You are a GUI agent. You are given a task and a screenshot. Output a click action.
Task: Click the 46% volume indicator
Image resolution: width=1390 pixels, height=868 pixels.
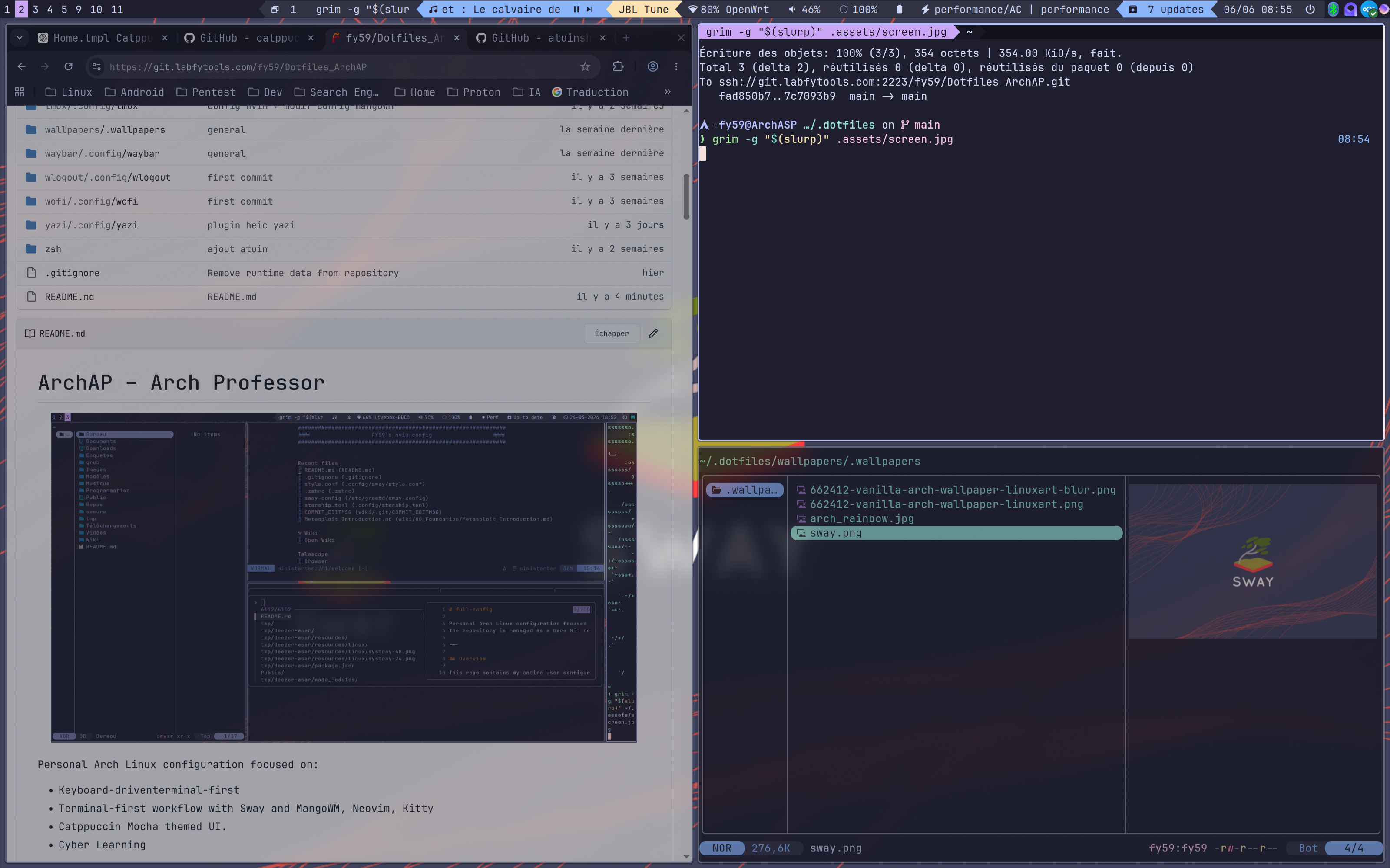click(804, 9)
